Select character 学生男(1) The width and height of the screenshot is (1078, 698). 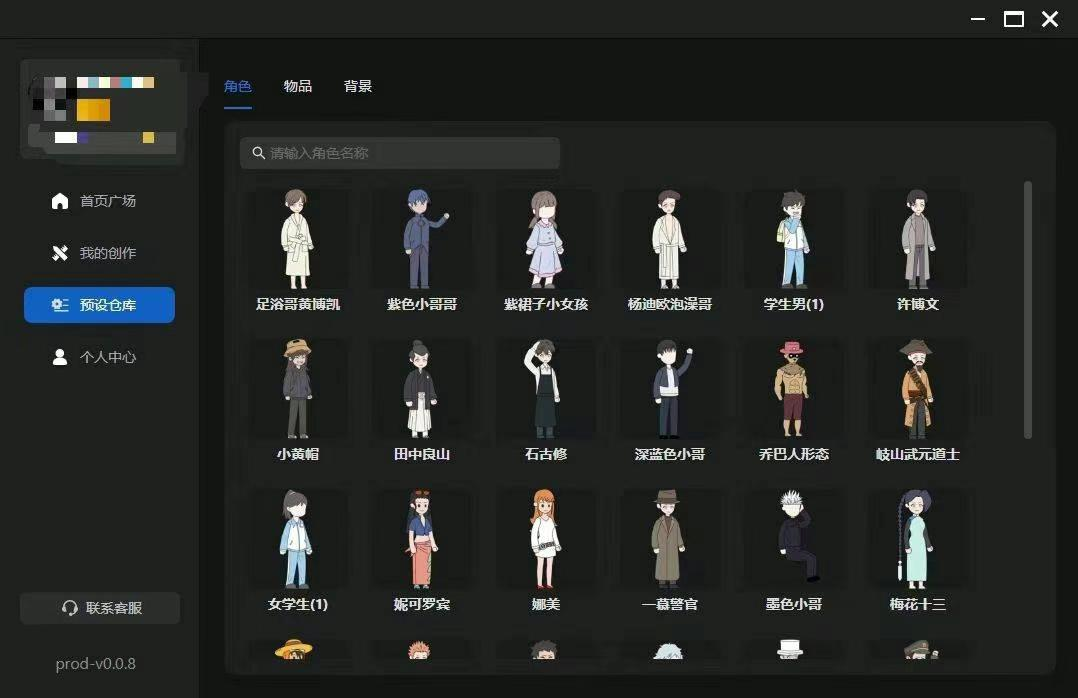click(793, 250)
